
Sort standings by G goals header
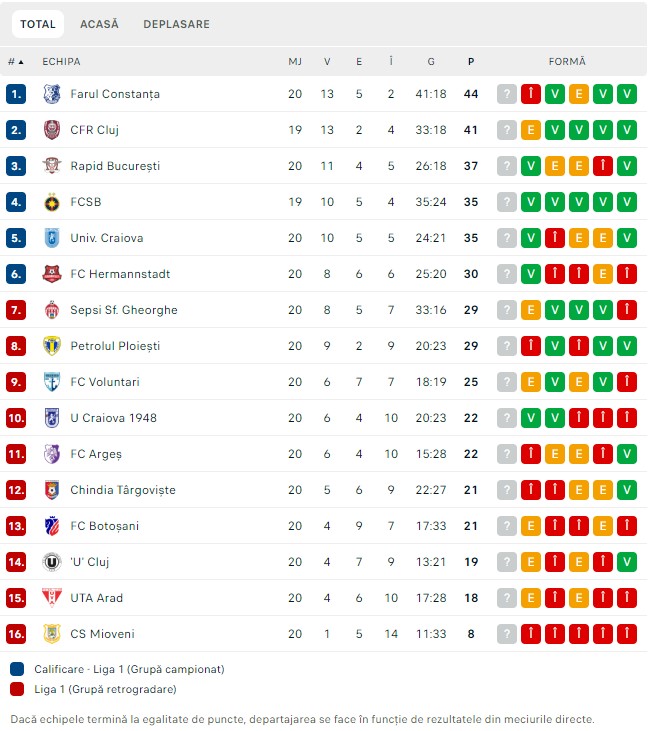(x=431, y=62)
